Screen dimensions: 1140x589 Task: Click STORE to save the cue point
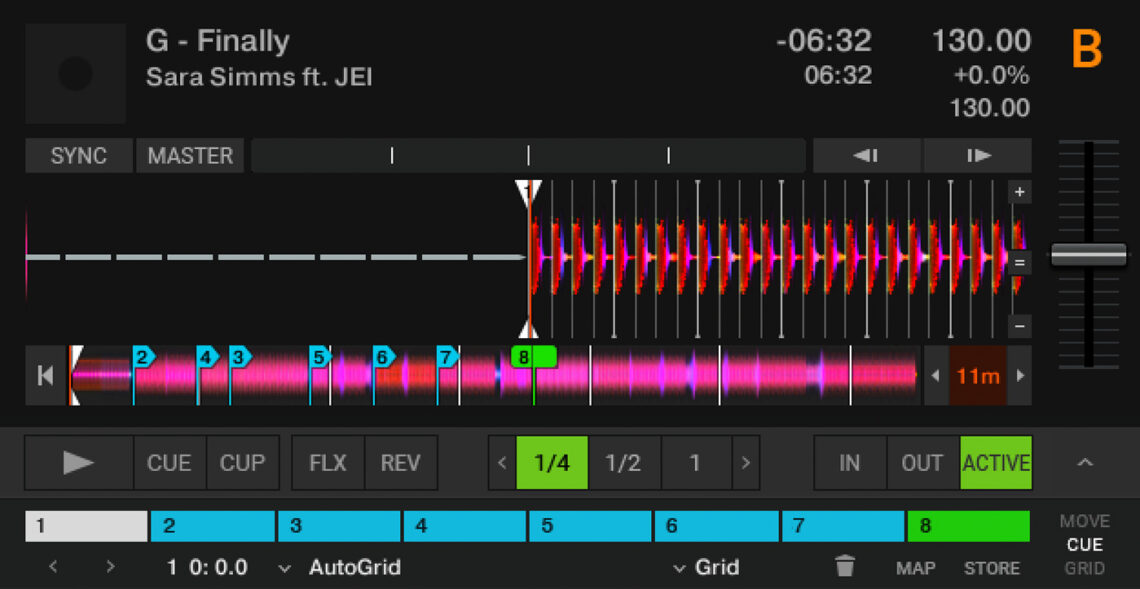tap(991, 567)
